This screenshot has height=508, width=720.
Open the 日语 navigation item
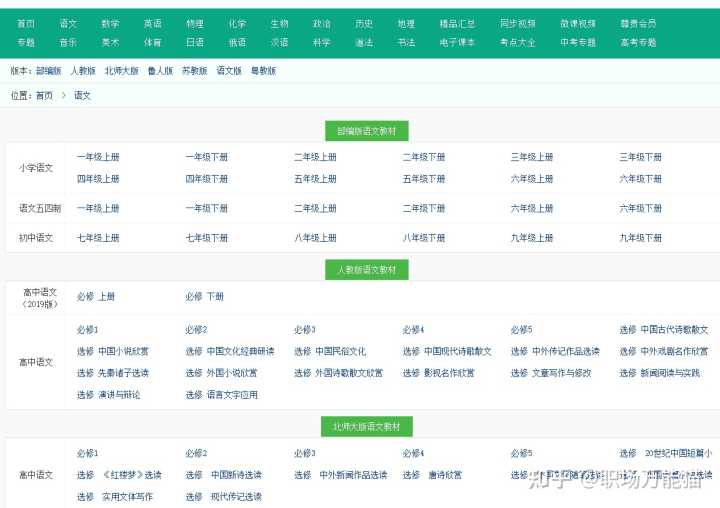coord(195,42)
